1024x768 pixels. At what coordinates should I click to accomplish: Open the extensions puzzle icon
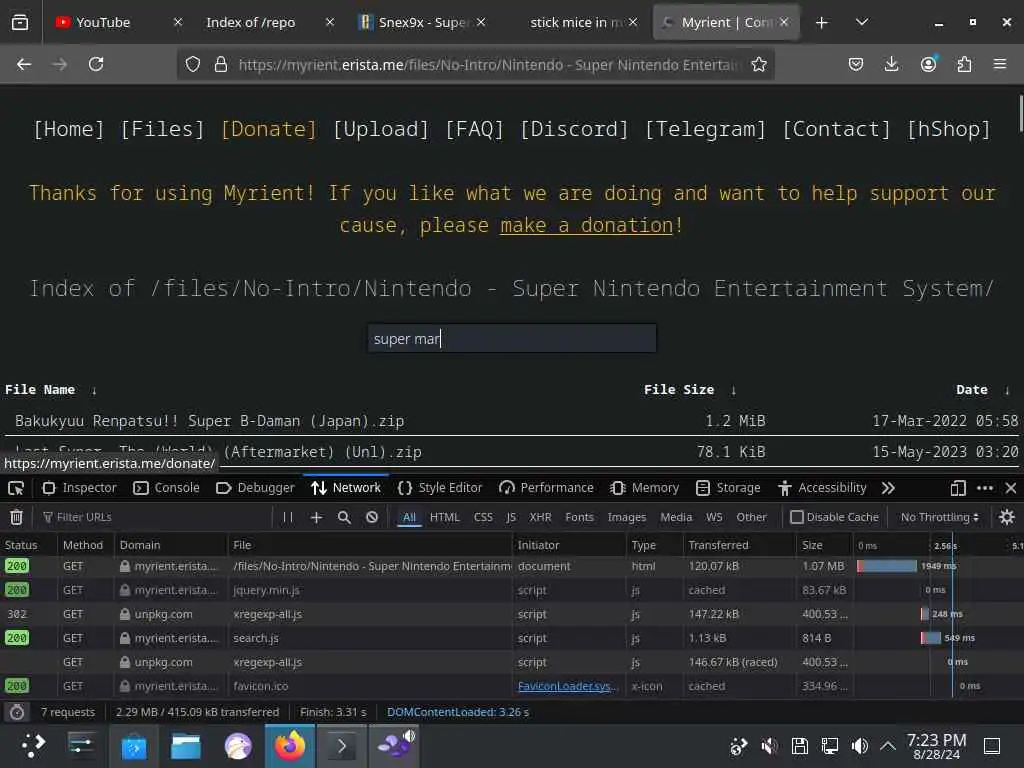(x=964, y=64)
